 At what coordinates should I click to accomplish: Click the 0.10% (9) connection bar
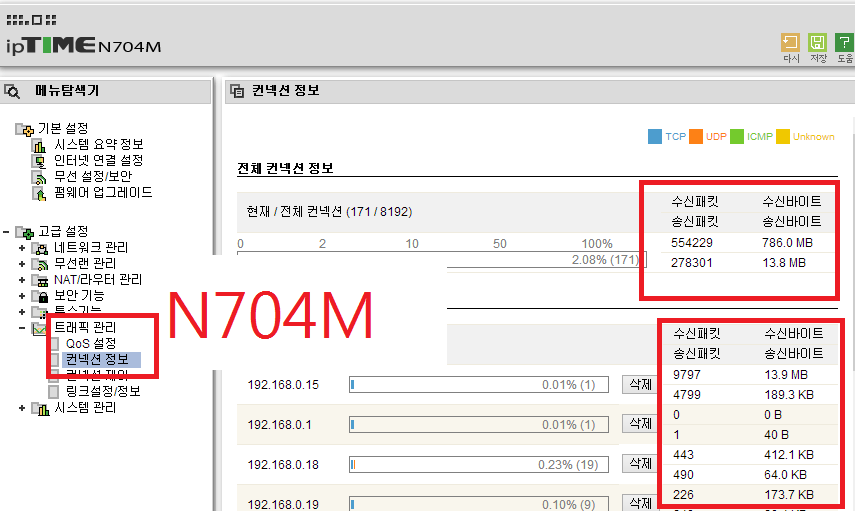click(x=479, y=504)
